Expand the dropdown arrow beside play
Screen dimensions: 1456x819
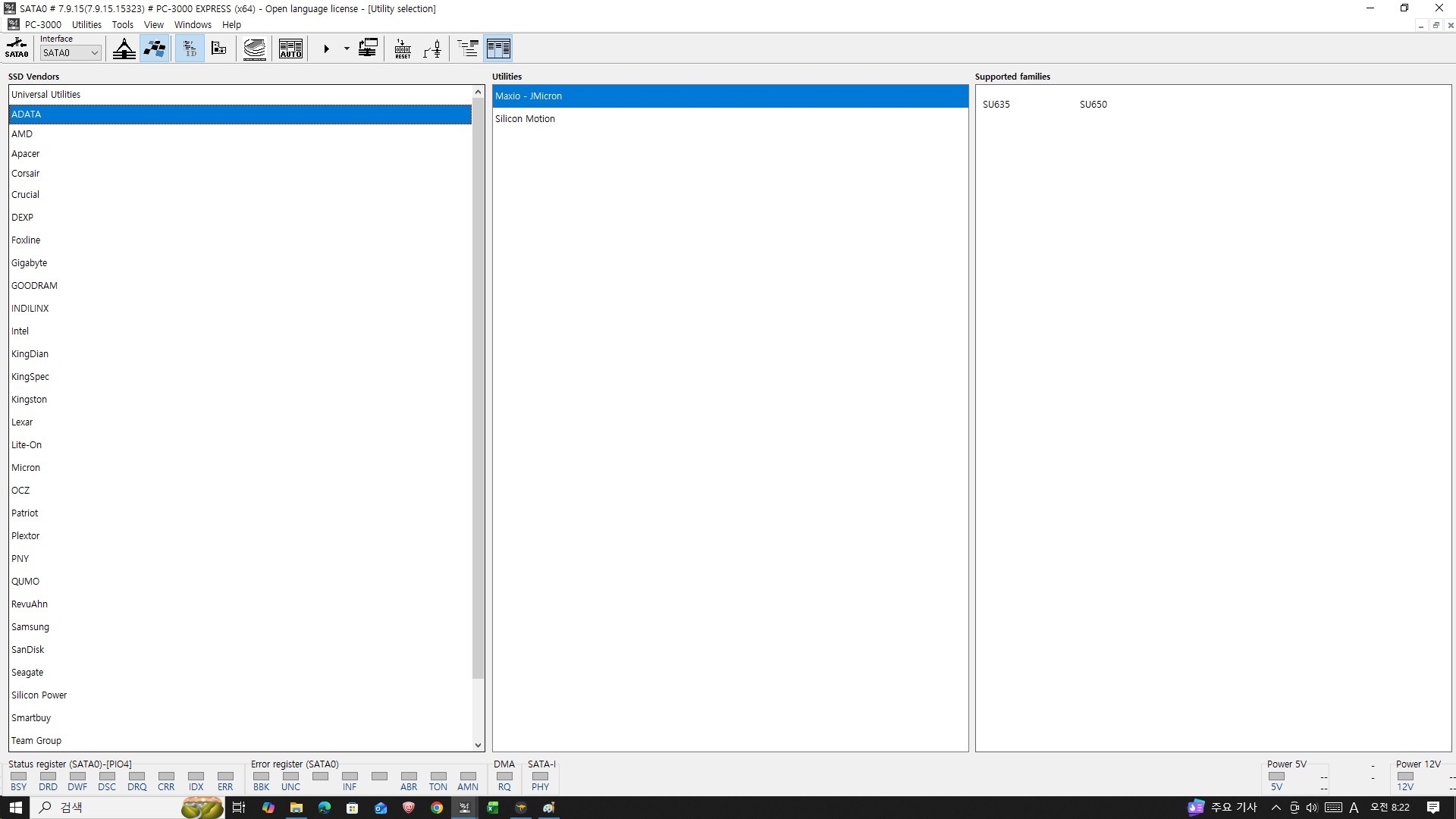click(x=347, y=49)
